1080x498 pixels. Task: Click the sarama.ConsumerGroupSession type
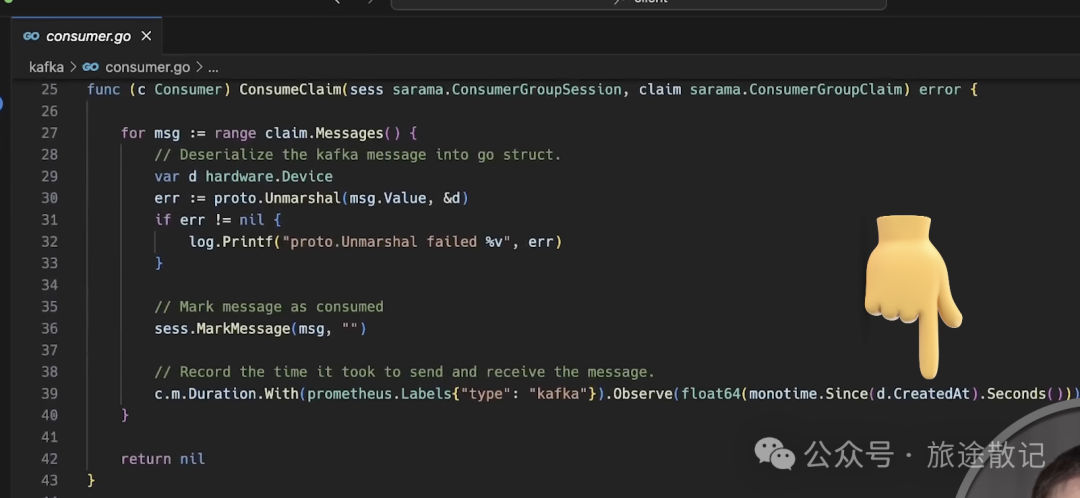point(506,90)
